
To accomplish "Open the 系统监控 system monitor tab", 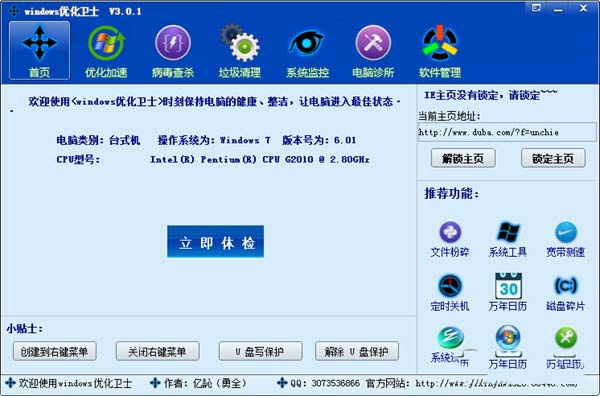I will tap(307, 52).
